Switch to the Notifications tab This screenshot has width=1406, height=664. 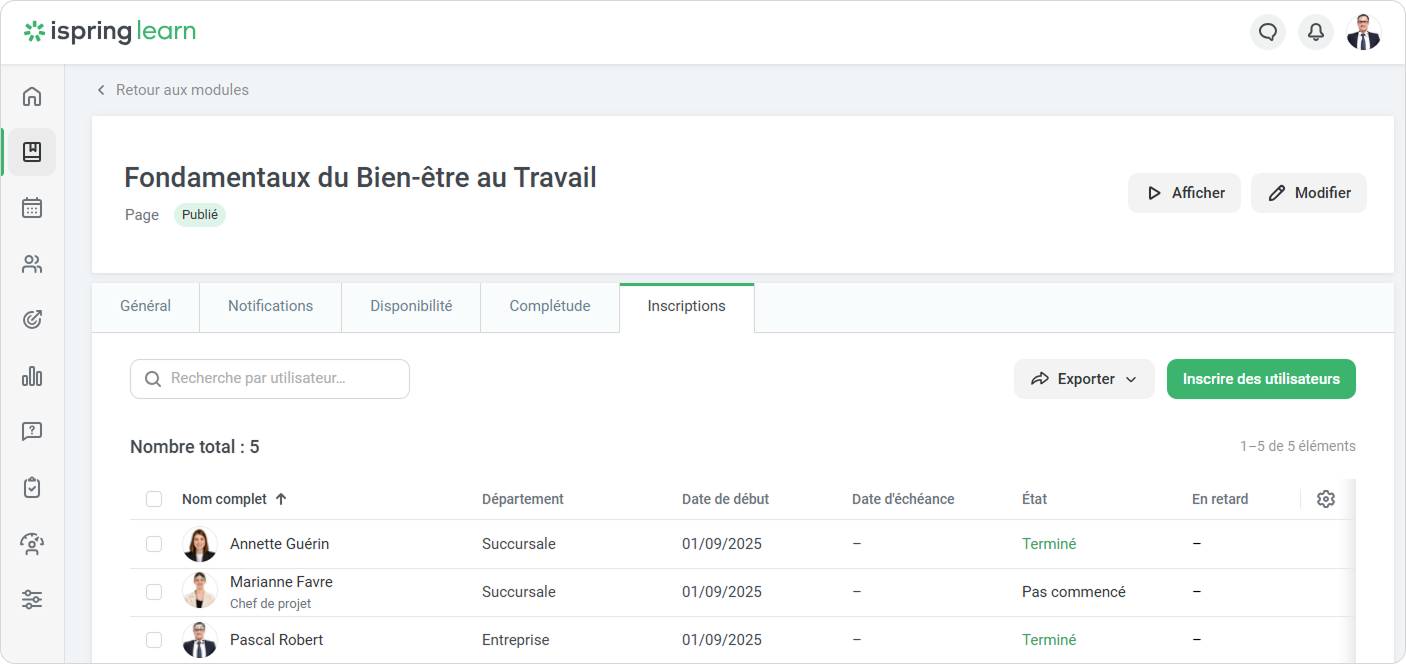coord(270,306)
